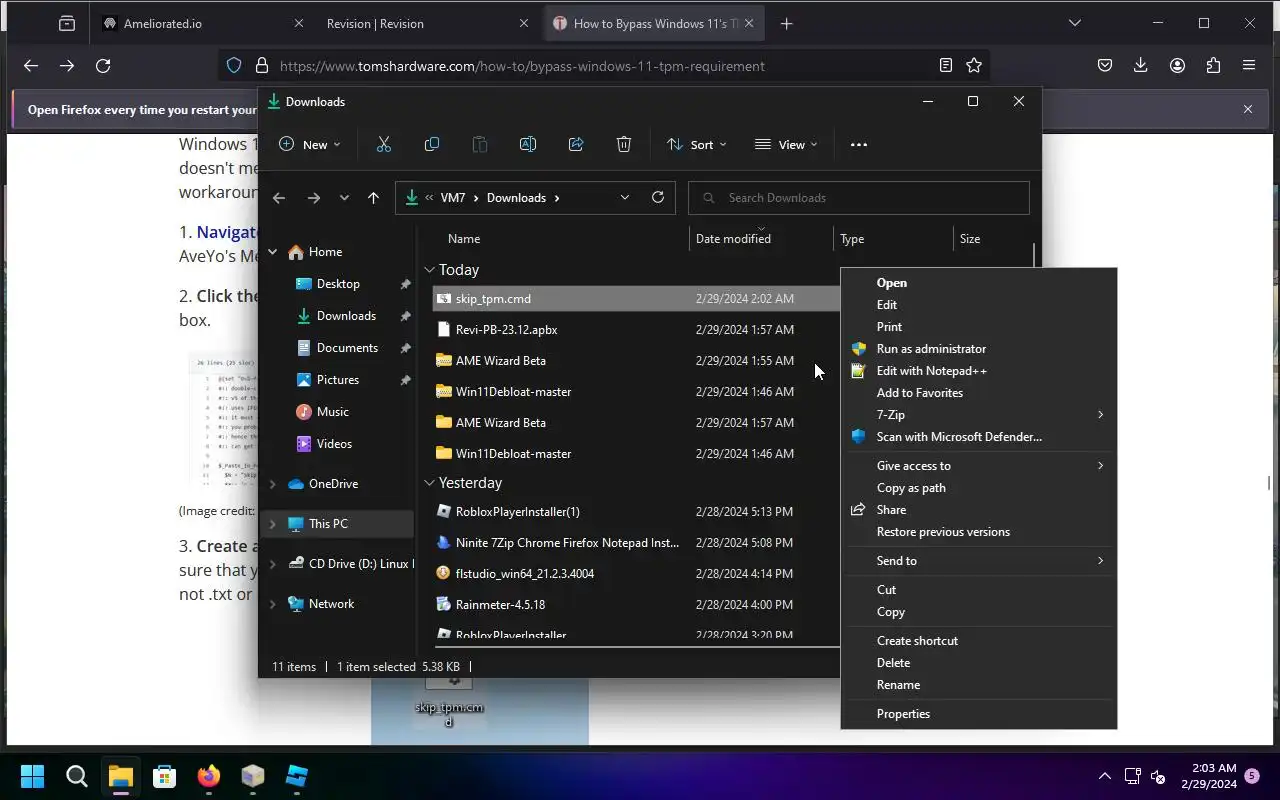1280x800 pixels.
Task: Select Pictures in navigation pane
Action: pos(338,380)
